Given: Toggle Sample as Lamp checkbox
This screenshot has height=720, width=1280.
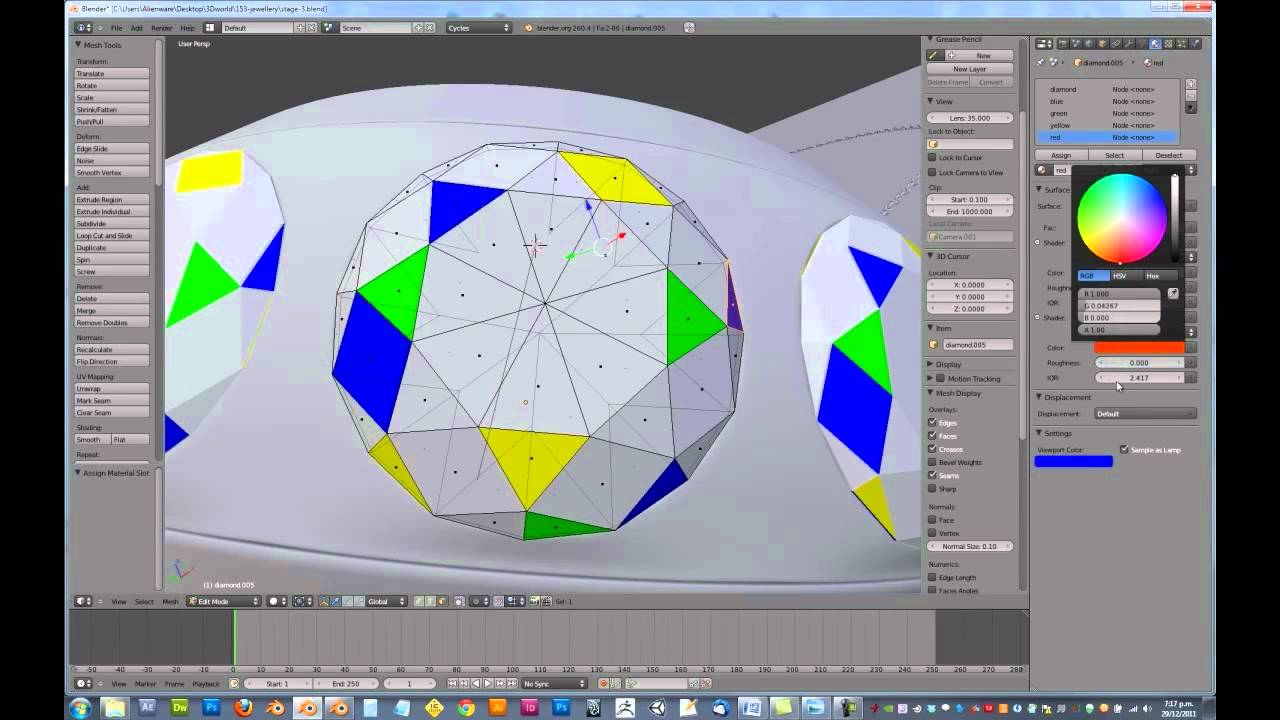Looking at the screenshot, I should (1124, 449).
